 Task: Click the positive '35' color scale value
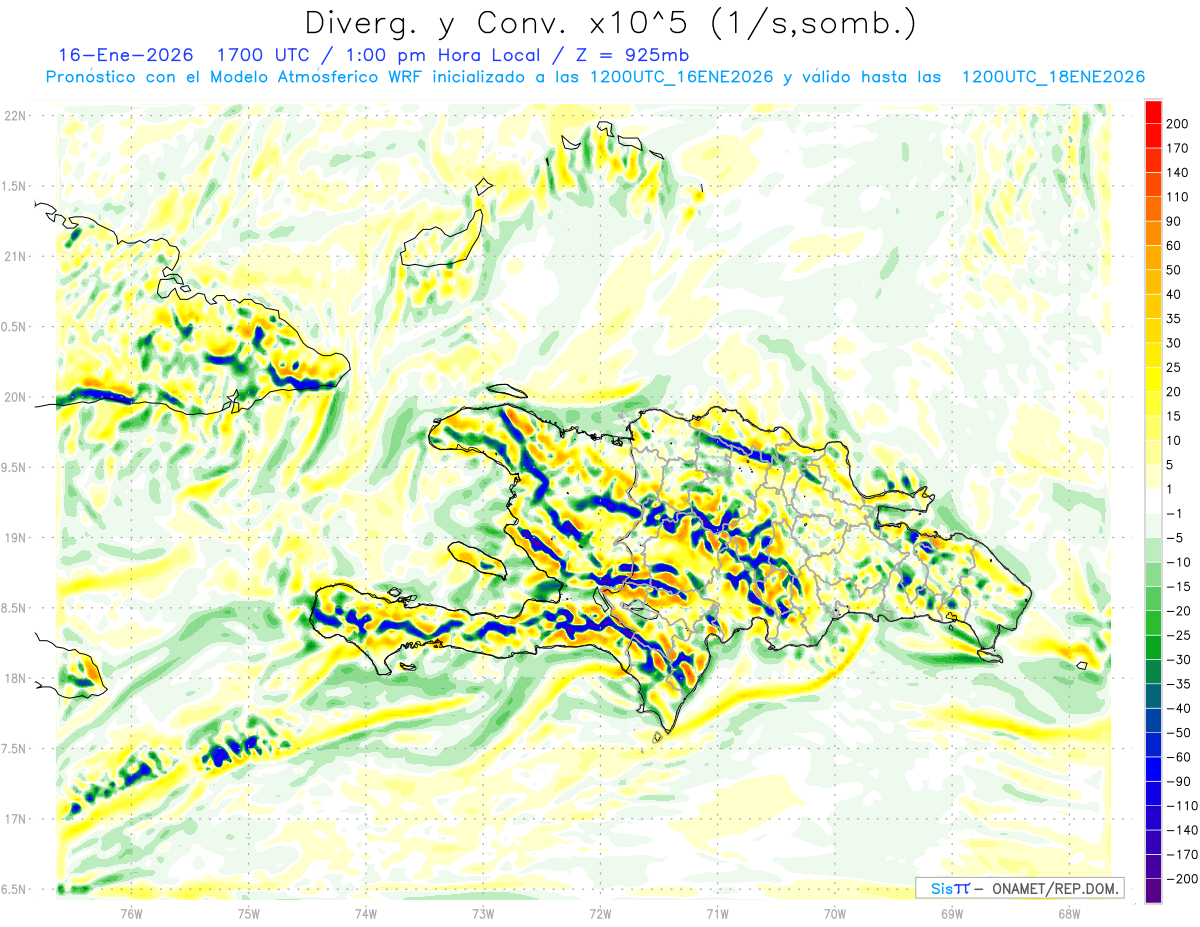click(x=1174, y=319)
